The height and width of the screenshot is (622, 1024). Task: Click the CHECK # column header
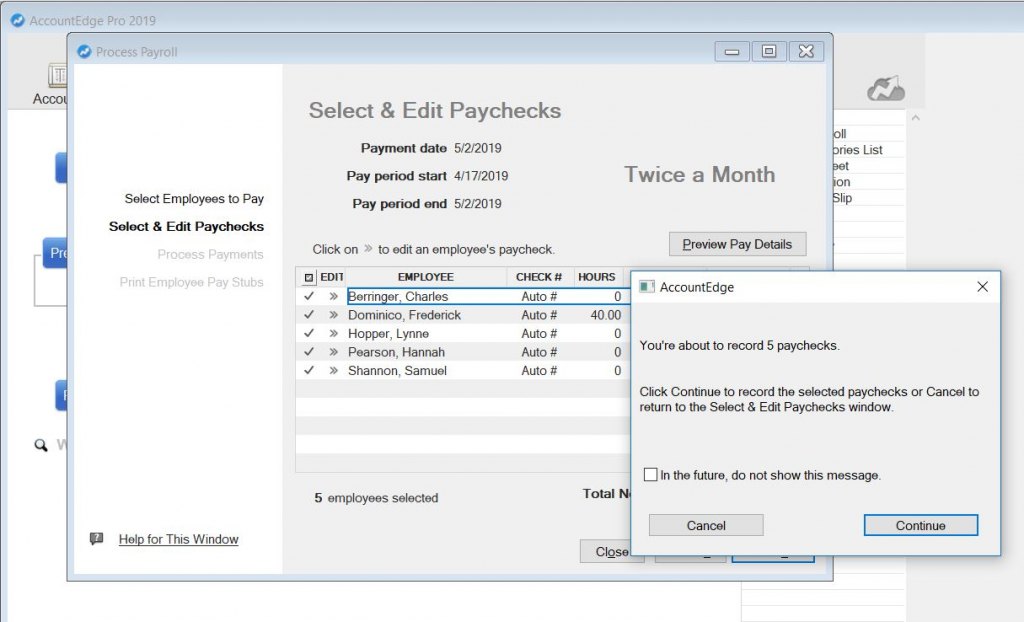[x=539, y=276]
